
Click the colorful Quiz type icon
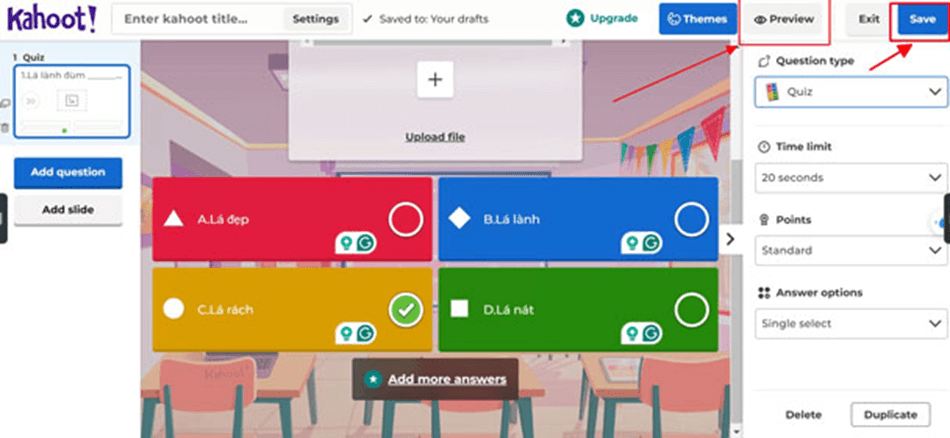772,92
